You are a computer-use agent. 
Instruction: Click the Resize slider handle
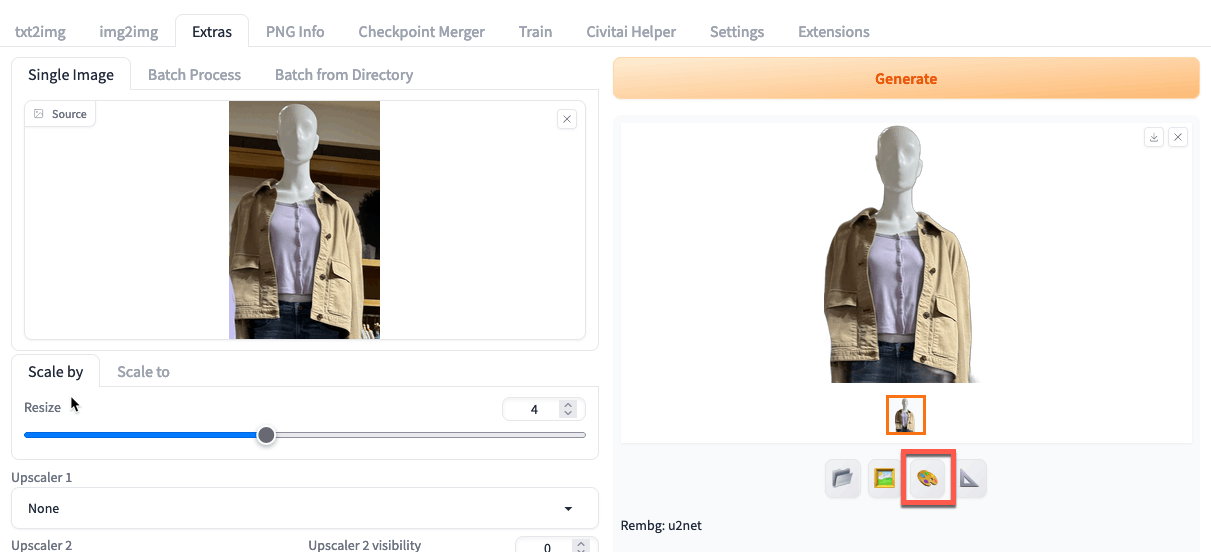[266, 435]
